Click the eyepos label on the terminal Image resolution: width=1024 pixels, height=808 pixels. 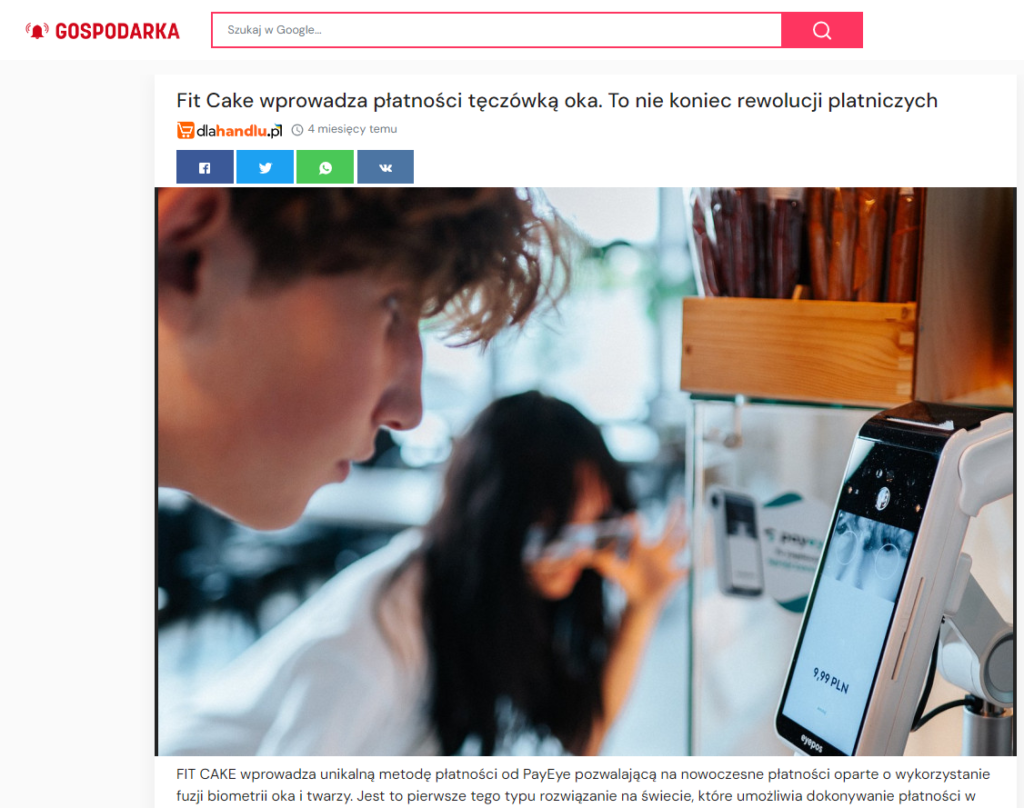(x=811, y=743)
